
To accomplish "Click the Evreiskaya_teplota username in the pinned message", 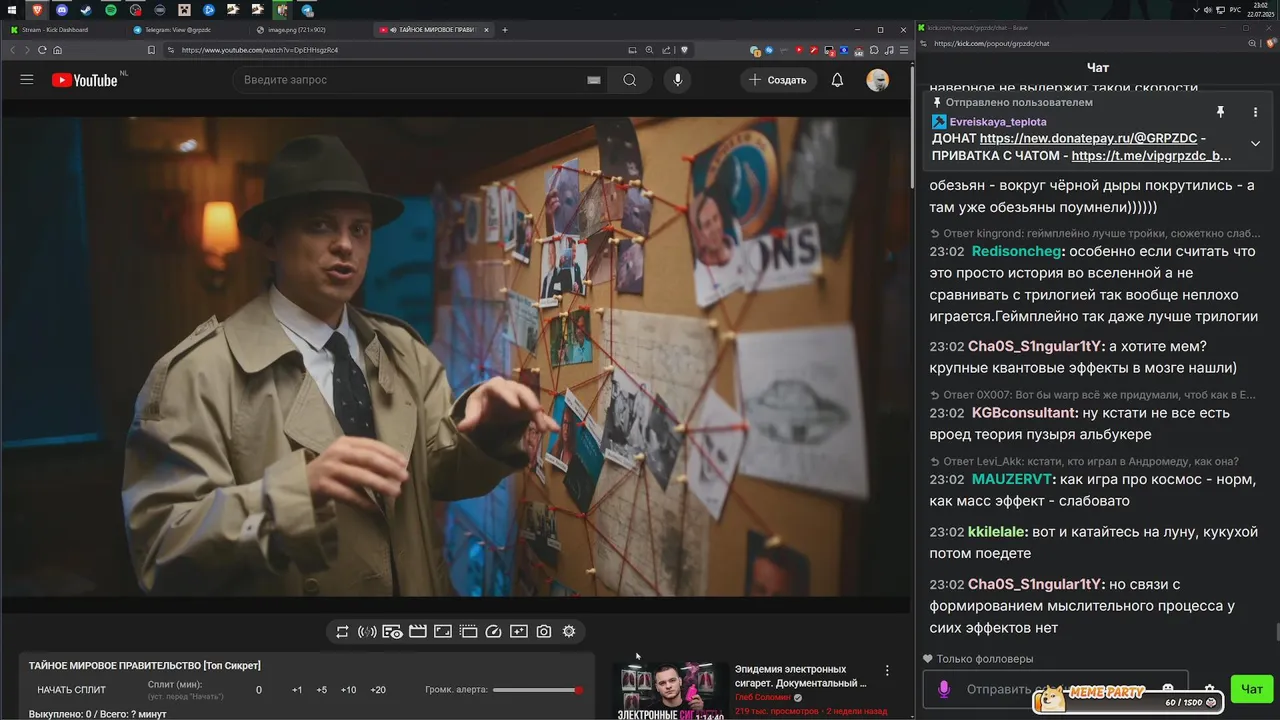I will click(998, 122).
